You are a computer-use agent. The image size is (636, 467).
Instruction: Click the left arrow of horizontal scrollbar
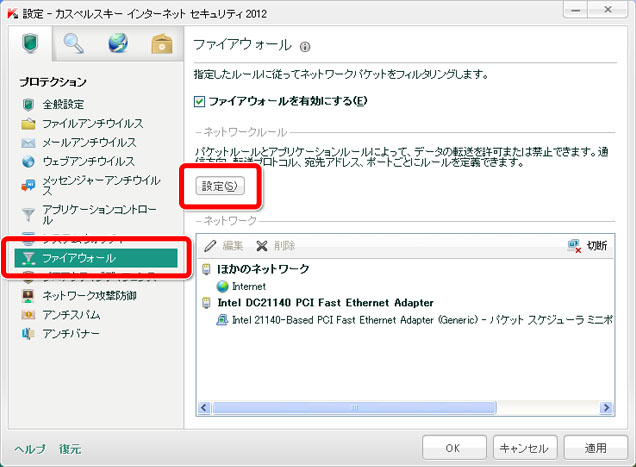point(204,407)
